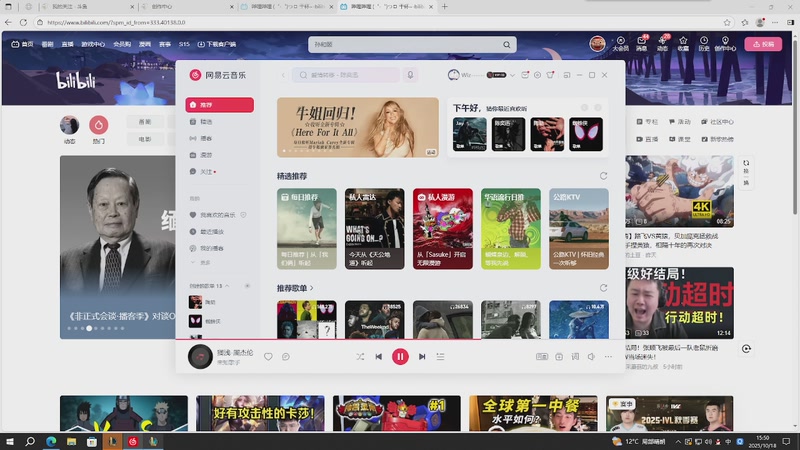Open the 公路KTV playlist card
The width and height of the screenshot is (800, 450).
[x=579, y=229]
